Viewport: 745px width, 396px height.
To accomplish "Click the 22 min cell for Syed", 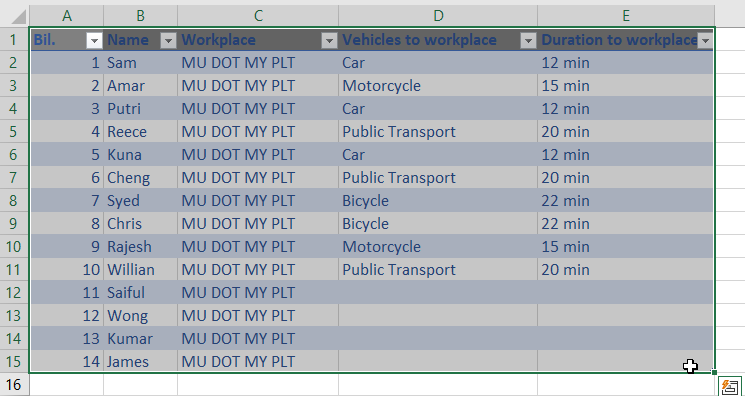I will tap(626, 201).
